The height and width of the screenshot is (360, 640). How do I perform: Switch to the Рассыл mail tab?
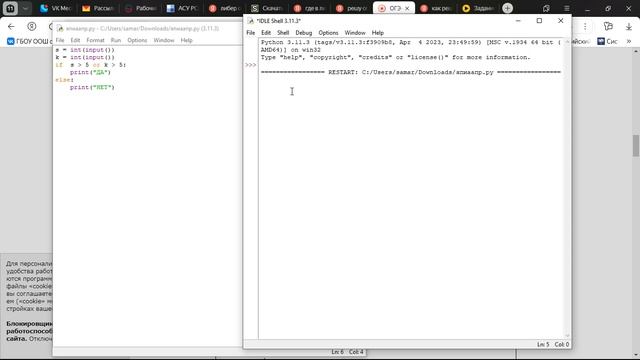click(98, 8)
